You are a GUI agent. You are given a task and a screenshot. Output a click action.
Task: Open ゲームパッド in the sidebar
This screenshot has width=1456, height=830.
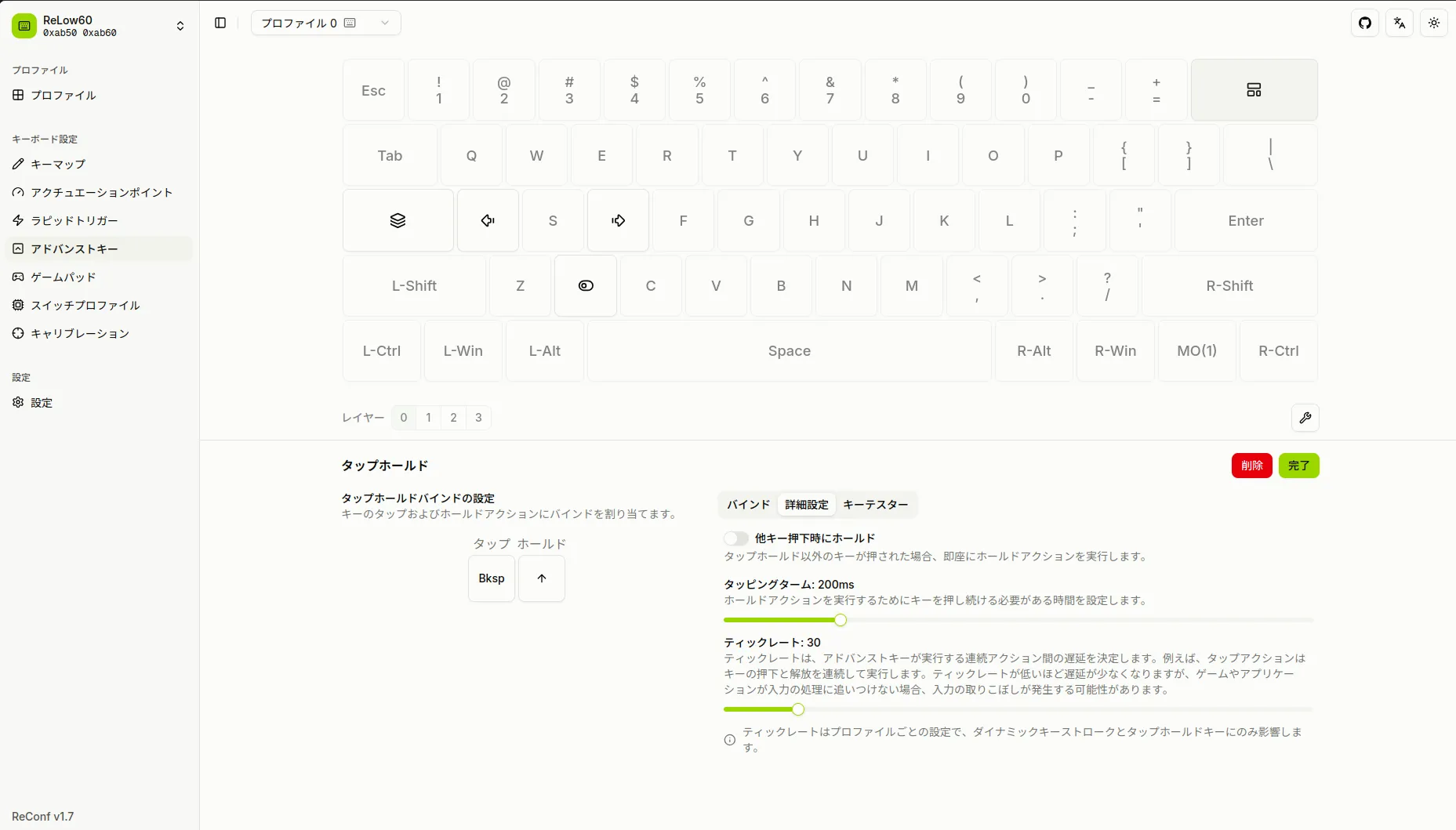[x=98, y=277]
